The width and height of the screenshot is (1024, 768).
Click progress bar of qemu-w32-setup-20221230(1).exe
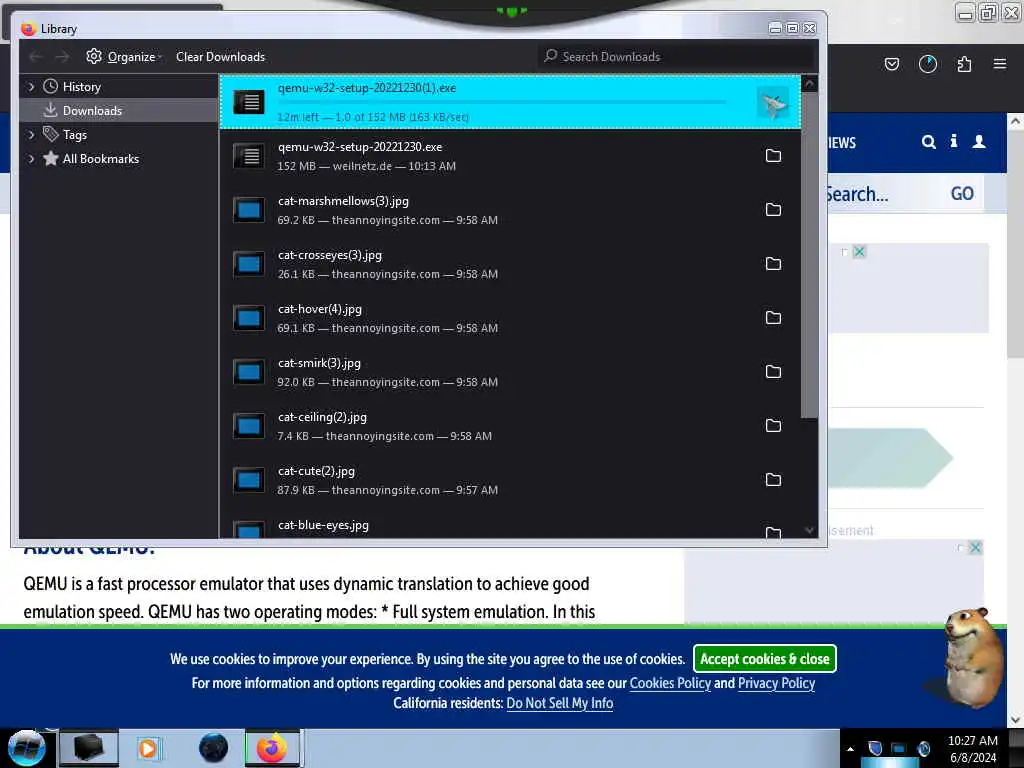click(x=502, y=103)
